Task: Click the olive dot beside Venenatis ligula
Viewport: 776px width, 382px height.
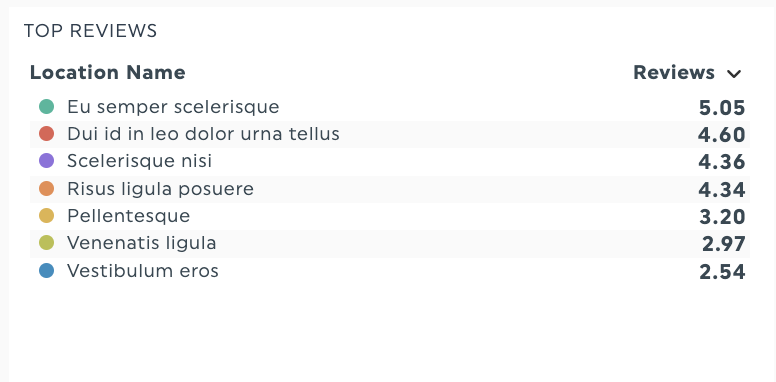Action: 47,243
